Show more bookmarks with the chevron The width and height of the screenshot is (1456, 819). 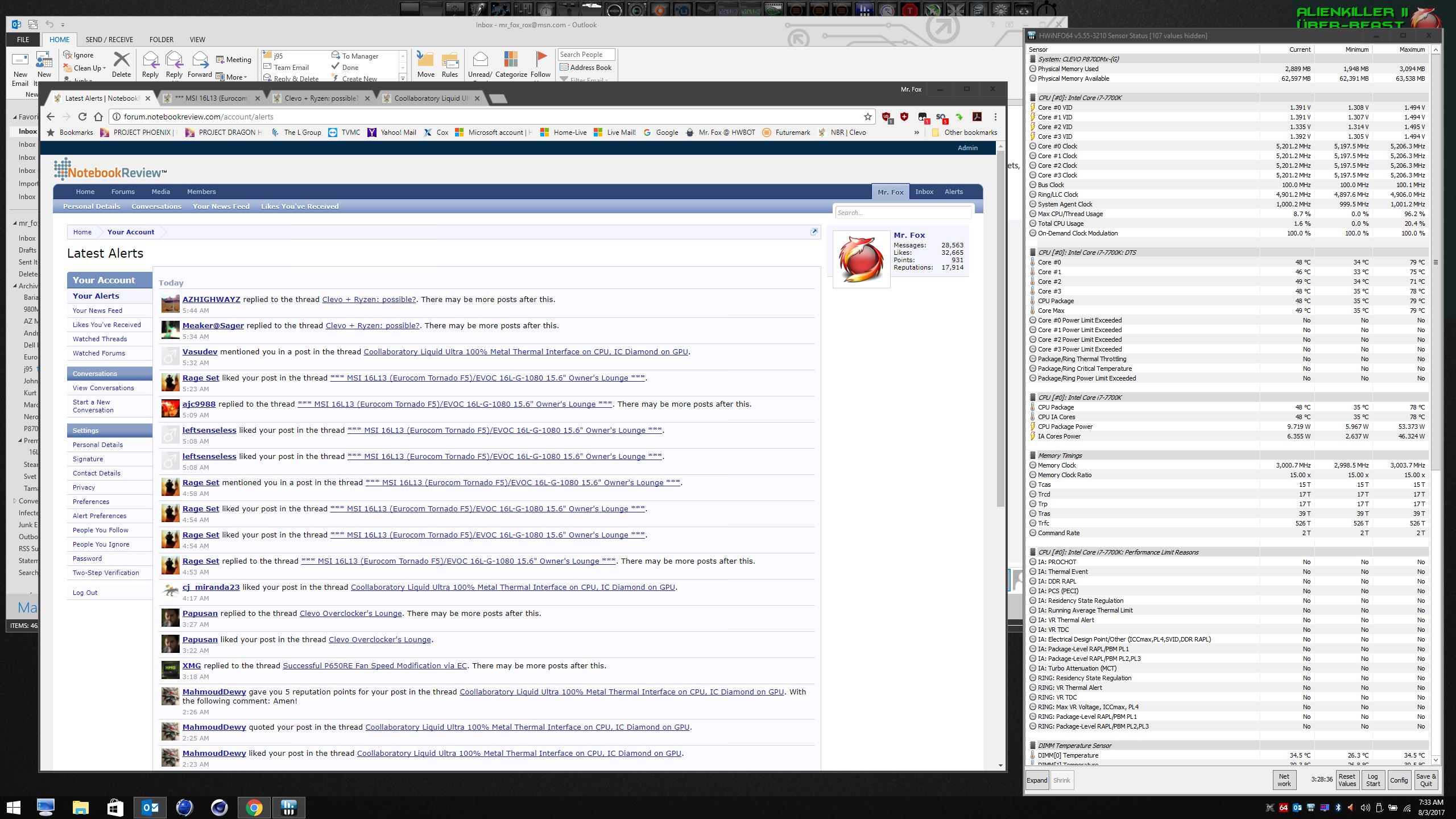coord(916,133)
